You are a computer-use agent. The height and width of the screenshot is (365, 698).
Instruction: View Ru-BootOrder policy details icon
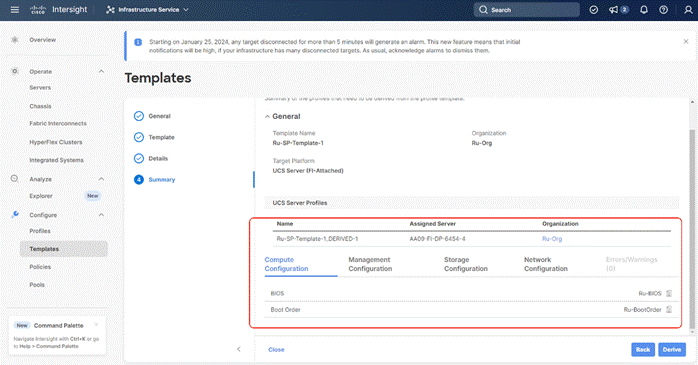(669, 310)
